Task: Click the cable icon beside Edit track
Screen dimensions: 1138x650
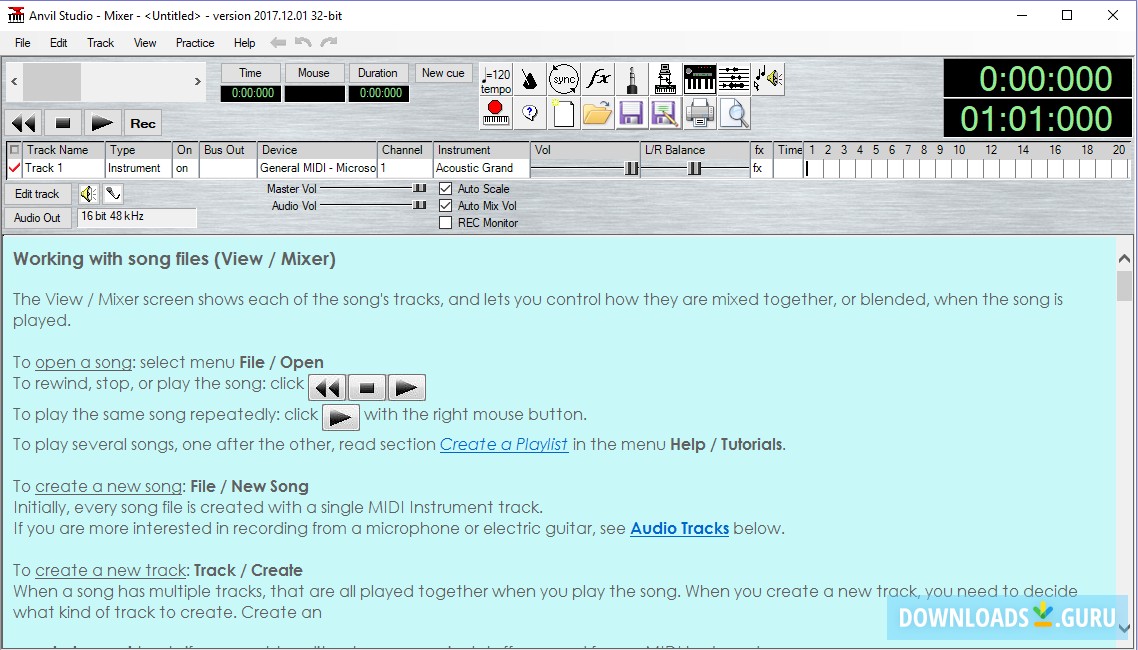Action: [x=112, y=194]
